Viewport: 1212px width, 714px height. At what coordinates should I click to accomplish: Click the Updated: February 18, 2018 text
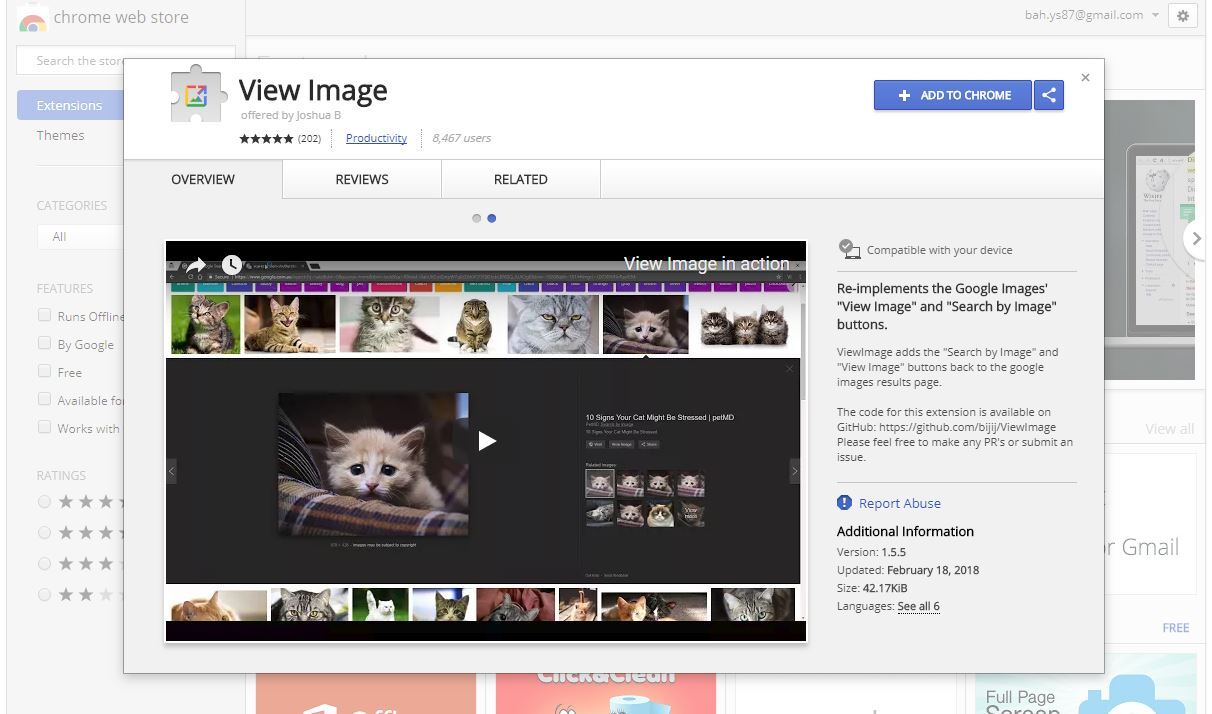(908, 570)
